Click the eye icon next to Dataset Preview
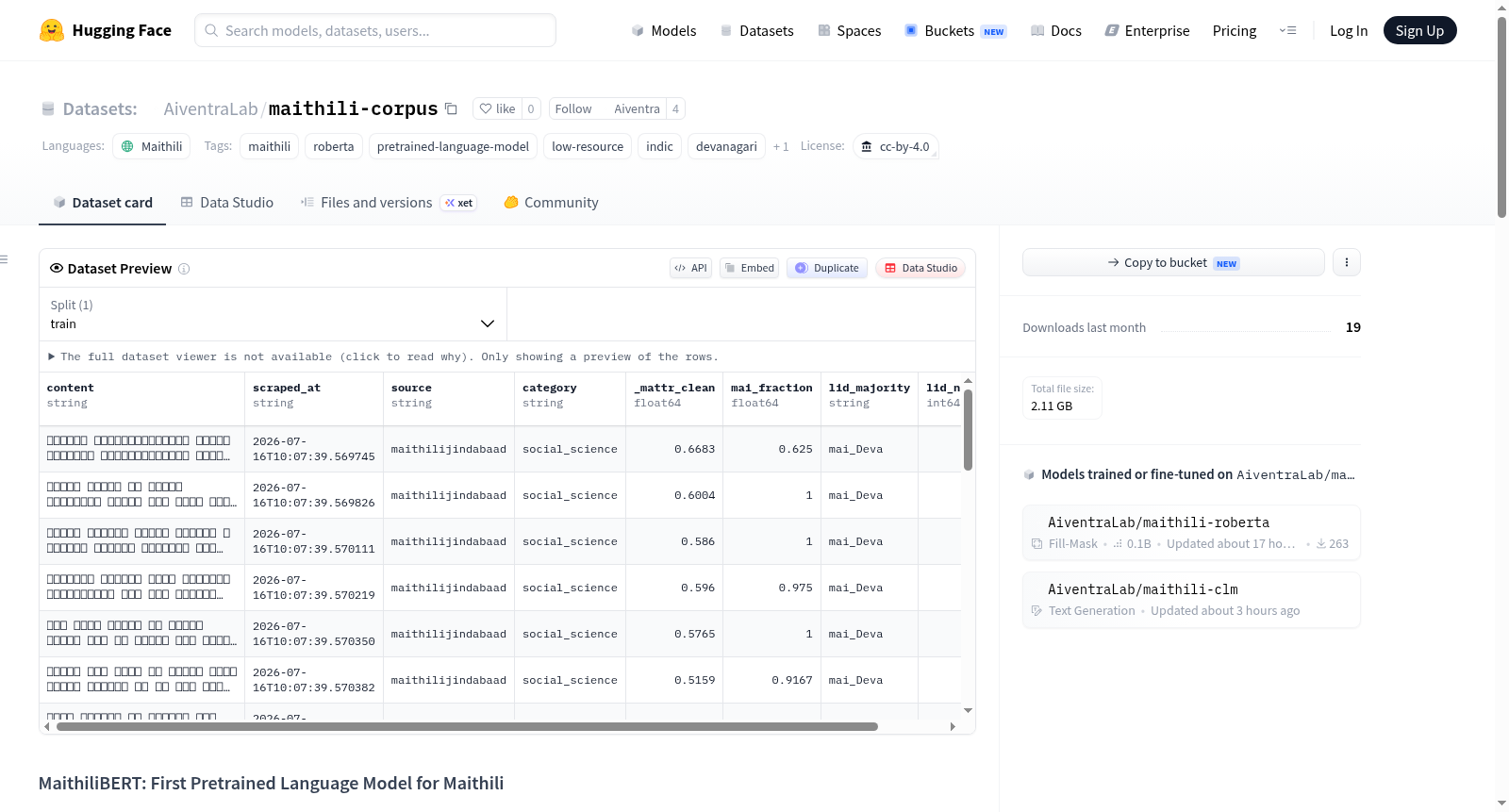 click(x=57, y=268)
